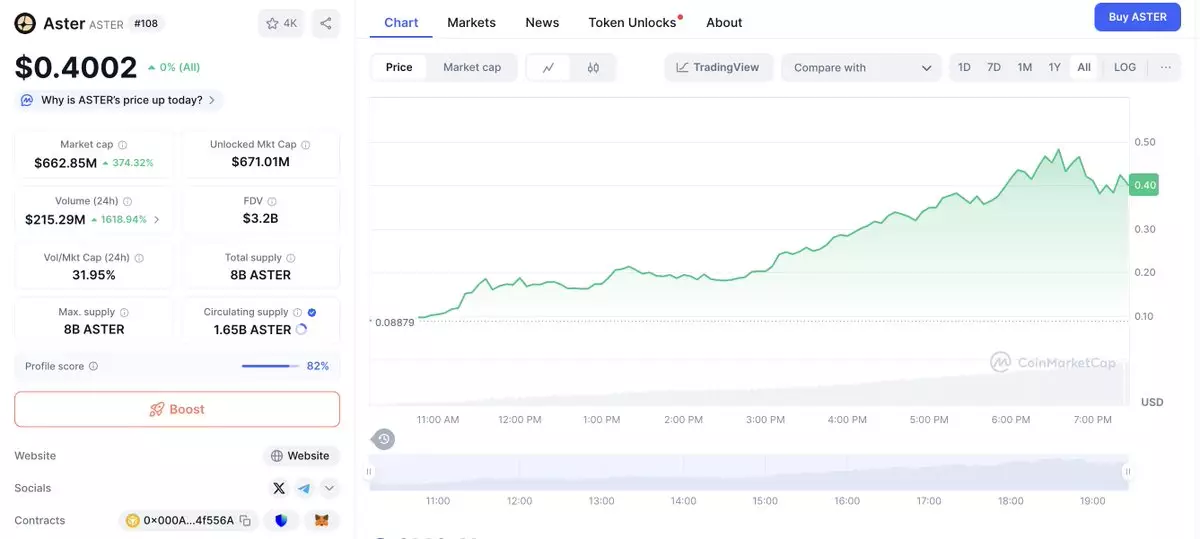The height and width of the screenshot is (539, 1200).
Task: Click the BNB chain contract logo
Action: [131, 521]
